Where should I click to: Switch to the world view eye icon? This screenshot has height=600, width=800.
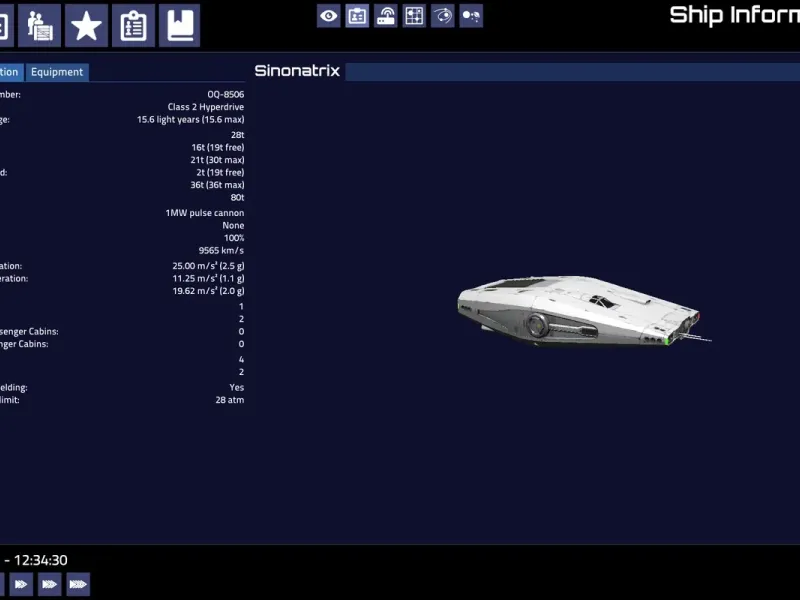(x=329, y=16)
